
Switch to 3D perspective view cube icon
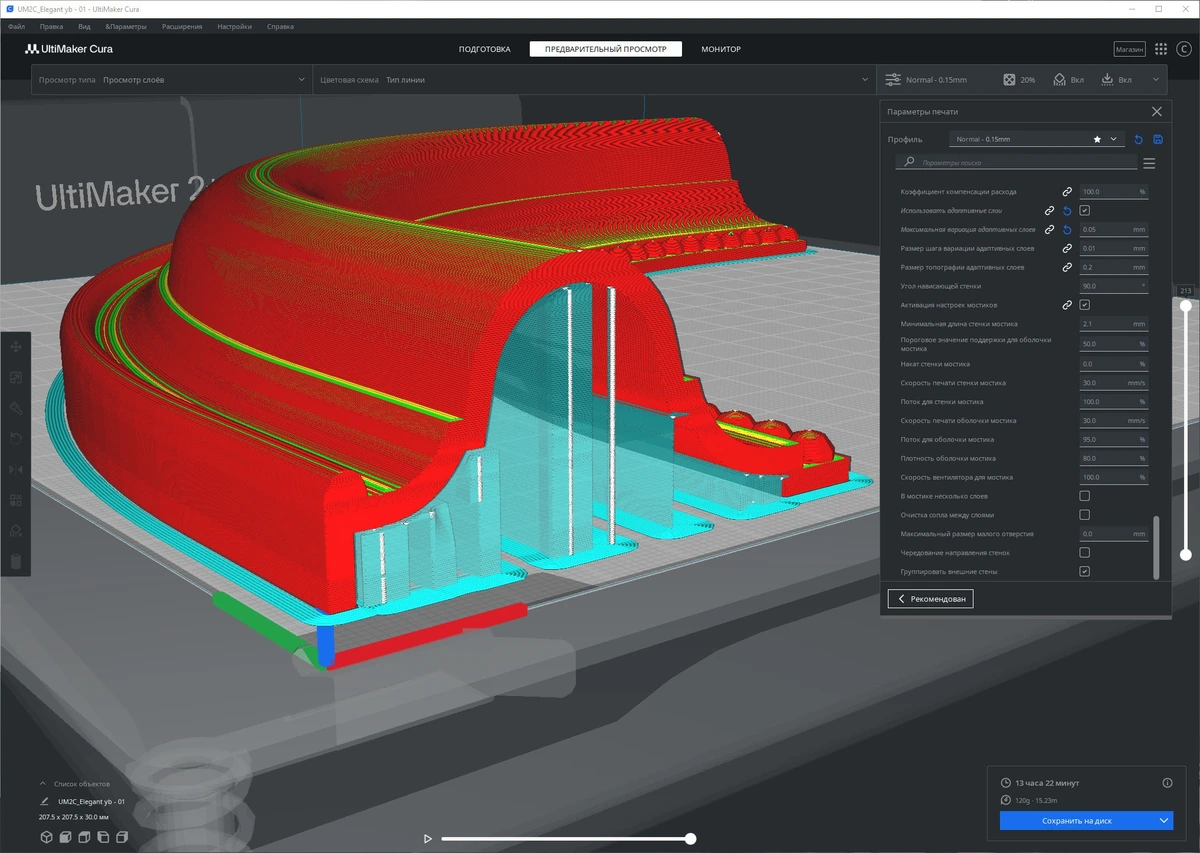(x=46, y=838)
